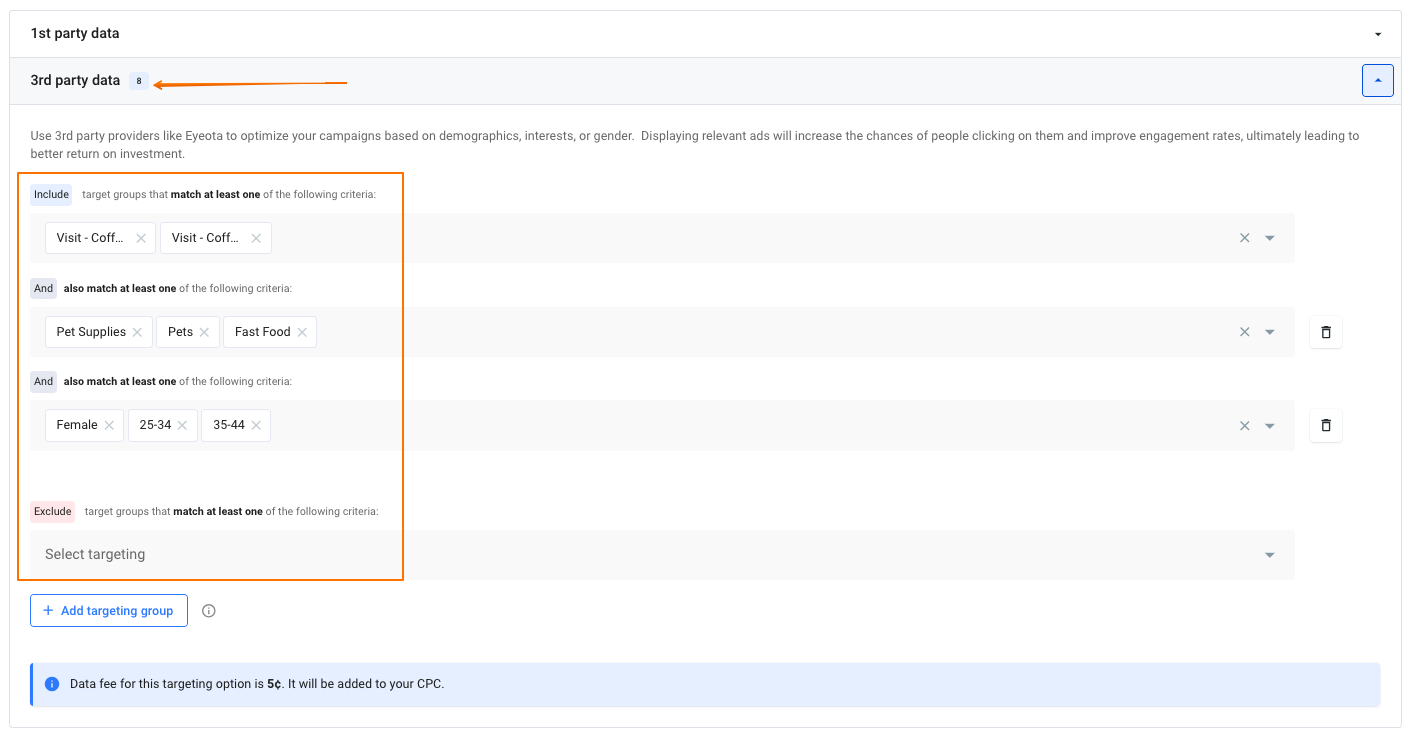Viewport: 1413px width, 741px height.
Task: Remove the first Visit - Coff... tag
Action: [x=141, y=238]
